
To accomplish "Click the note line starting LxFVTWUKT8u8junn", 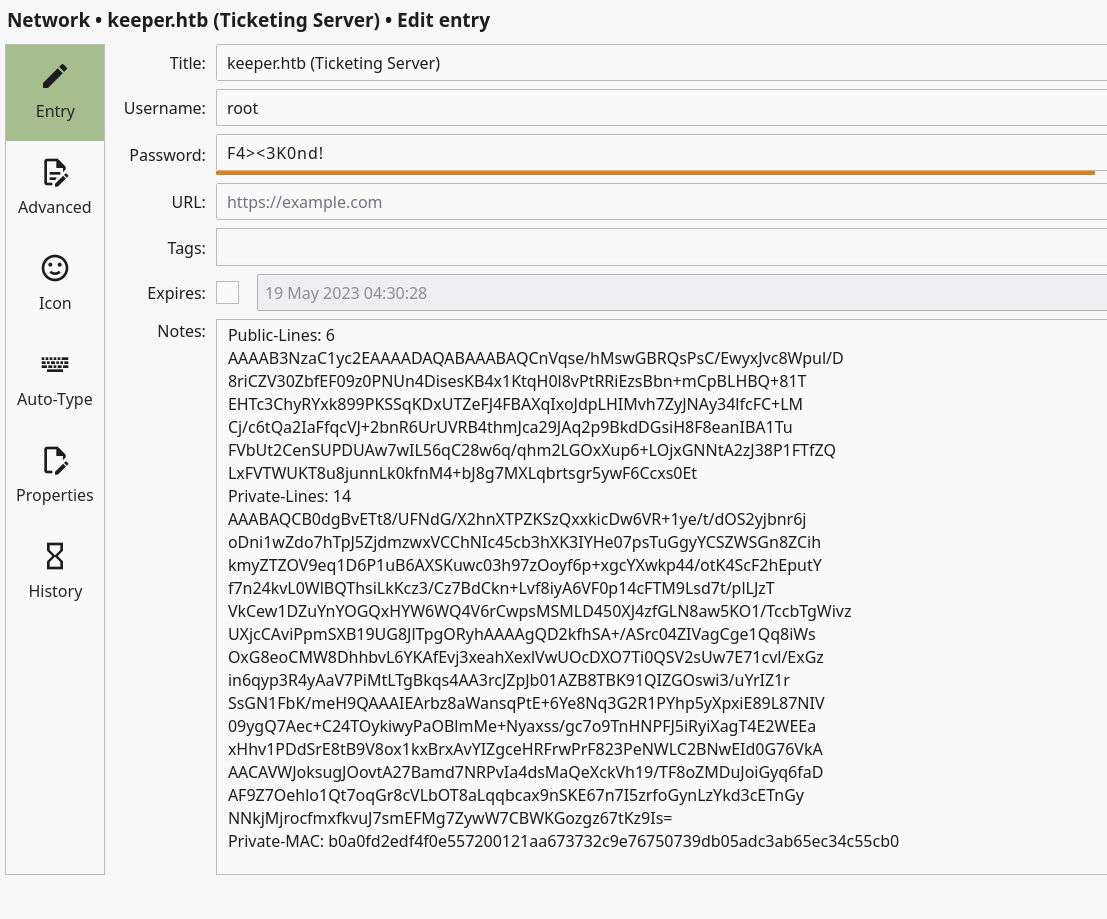I will [x=462, y=473].
